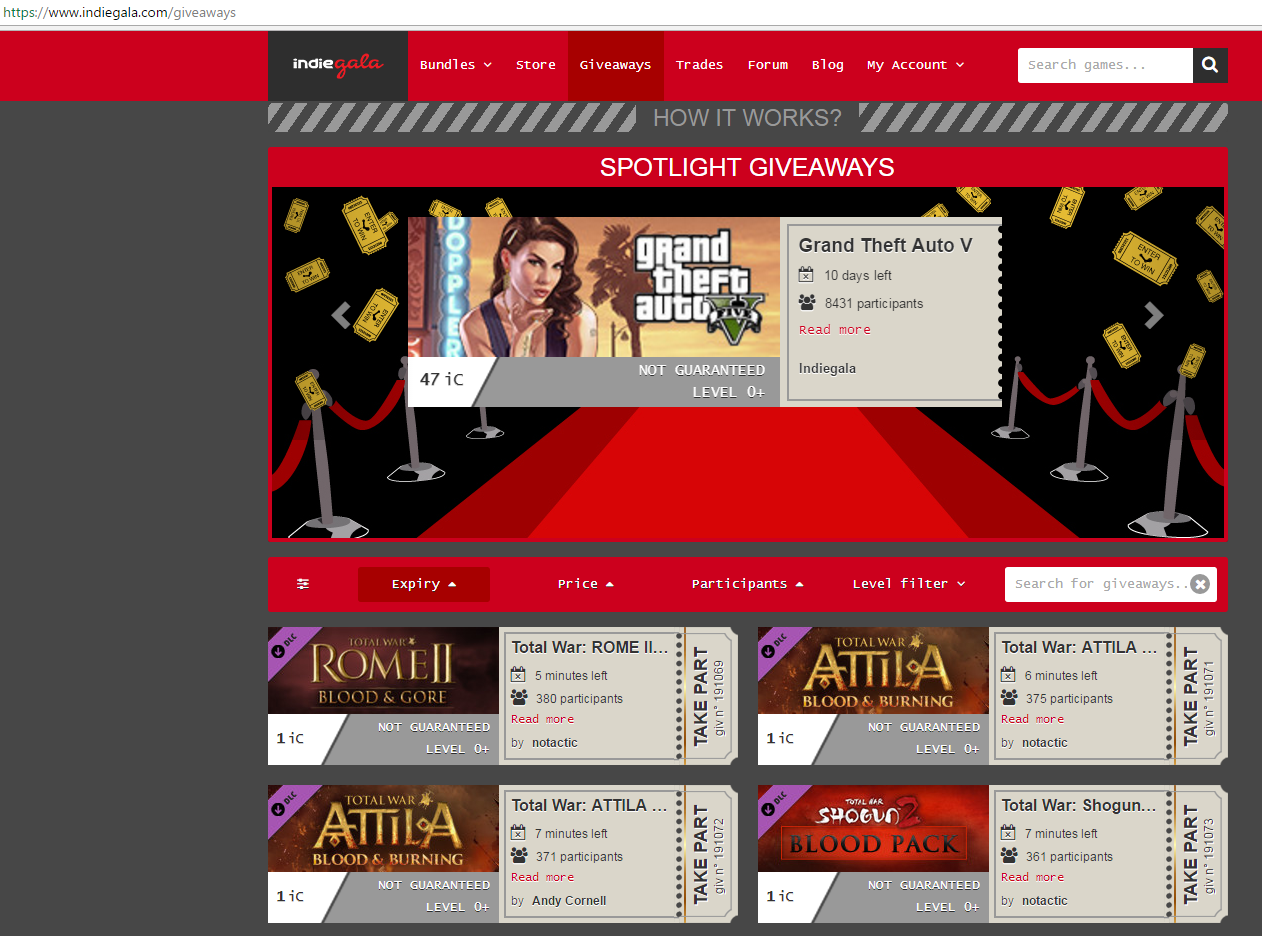Open the Bundles dropdown menu
This screenshot has width=1262, height=936.
tap(456, 65)
